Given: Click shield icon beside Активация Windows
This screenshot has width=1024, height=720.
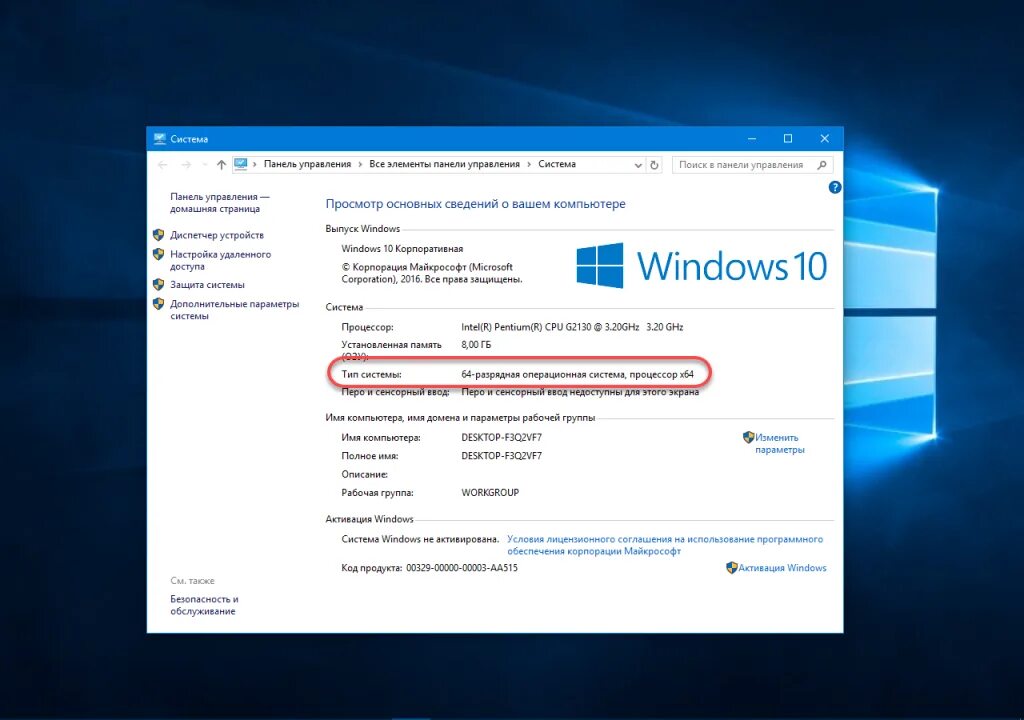Looking at the screenshot, I should click(731, 568).
